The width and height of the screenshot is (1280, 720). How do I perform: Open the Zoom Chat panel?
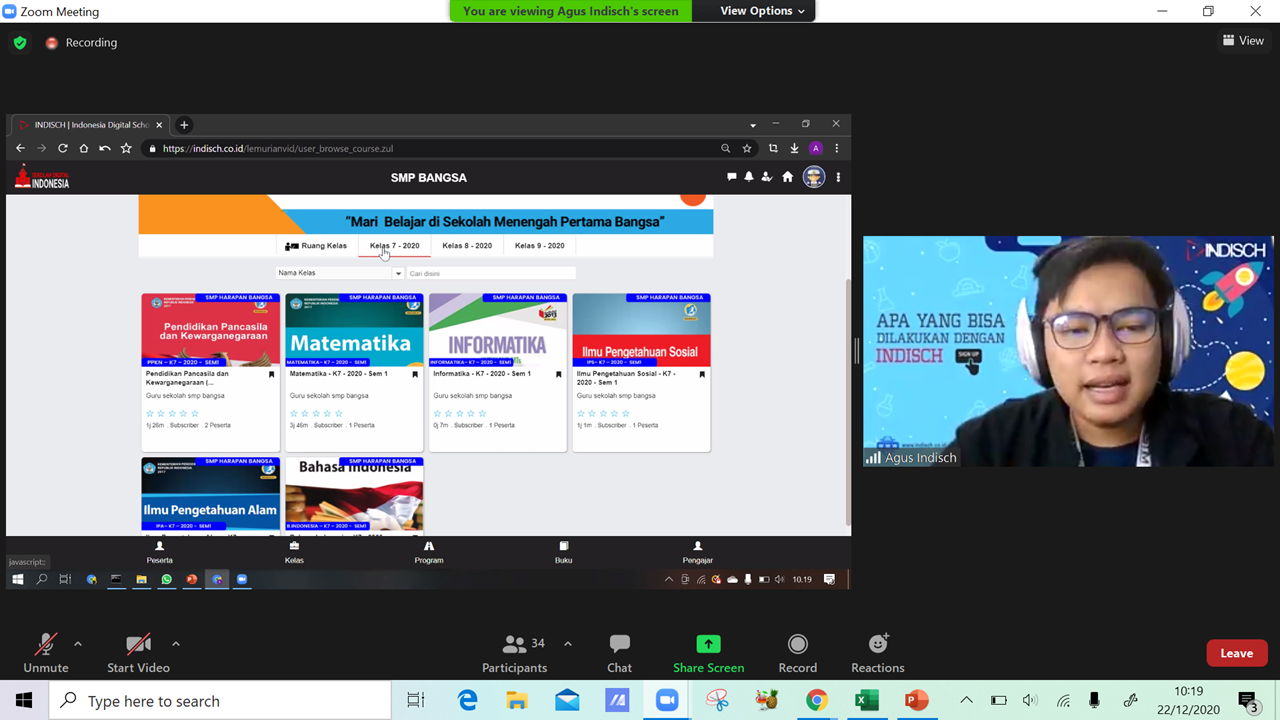[x=619, y=654]
